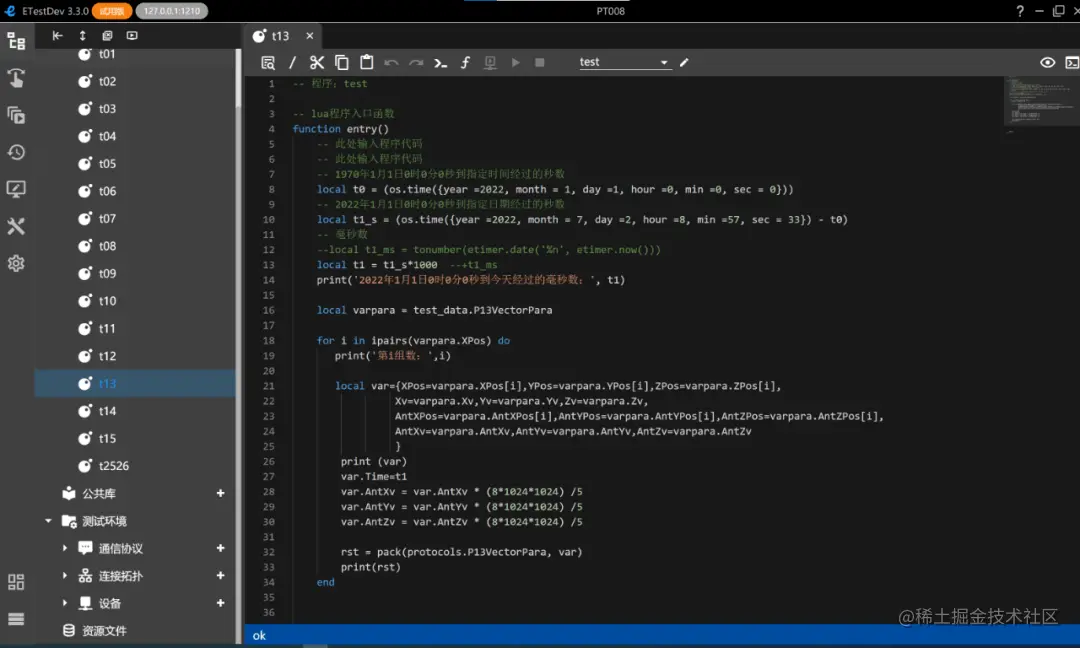The width and height of the screenshot is (1080, 648).
Task: Expand the 设备 tree node
Action: pos(65,603)
